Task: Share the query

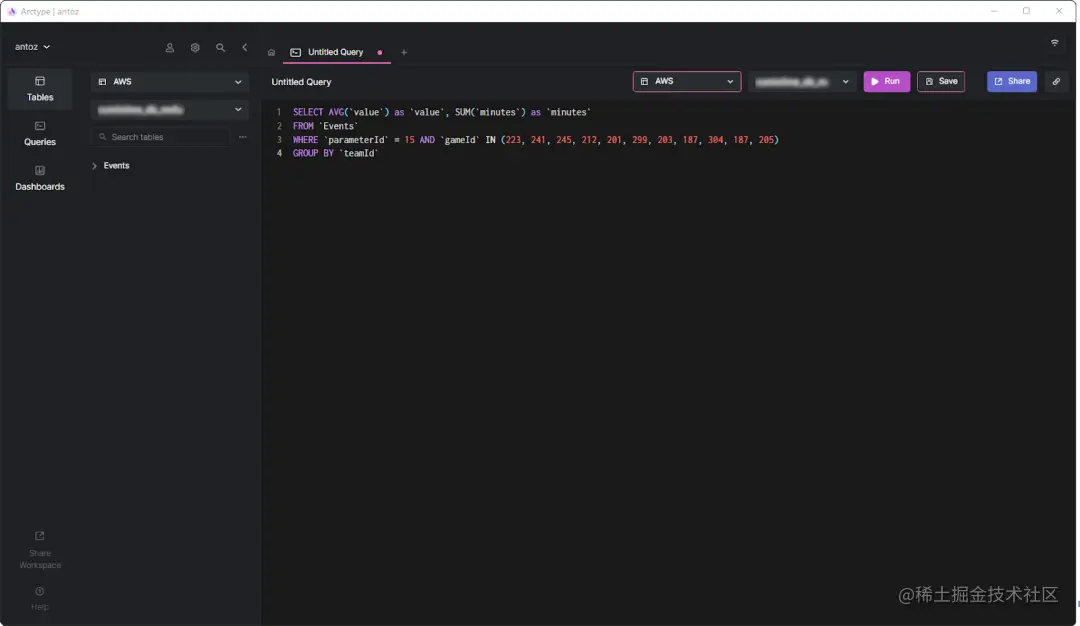Action: click(x=1012, y=81)
